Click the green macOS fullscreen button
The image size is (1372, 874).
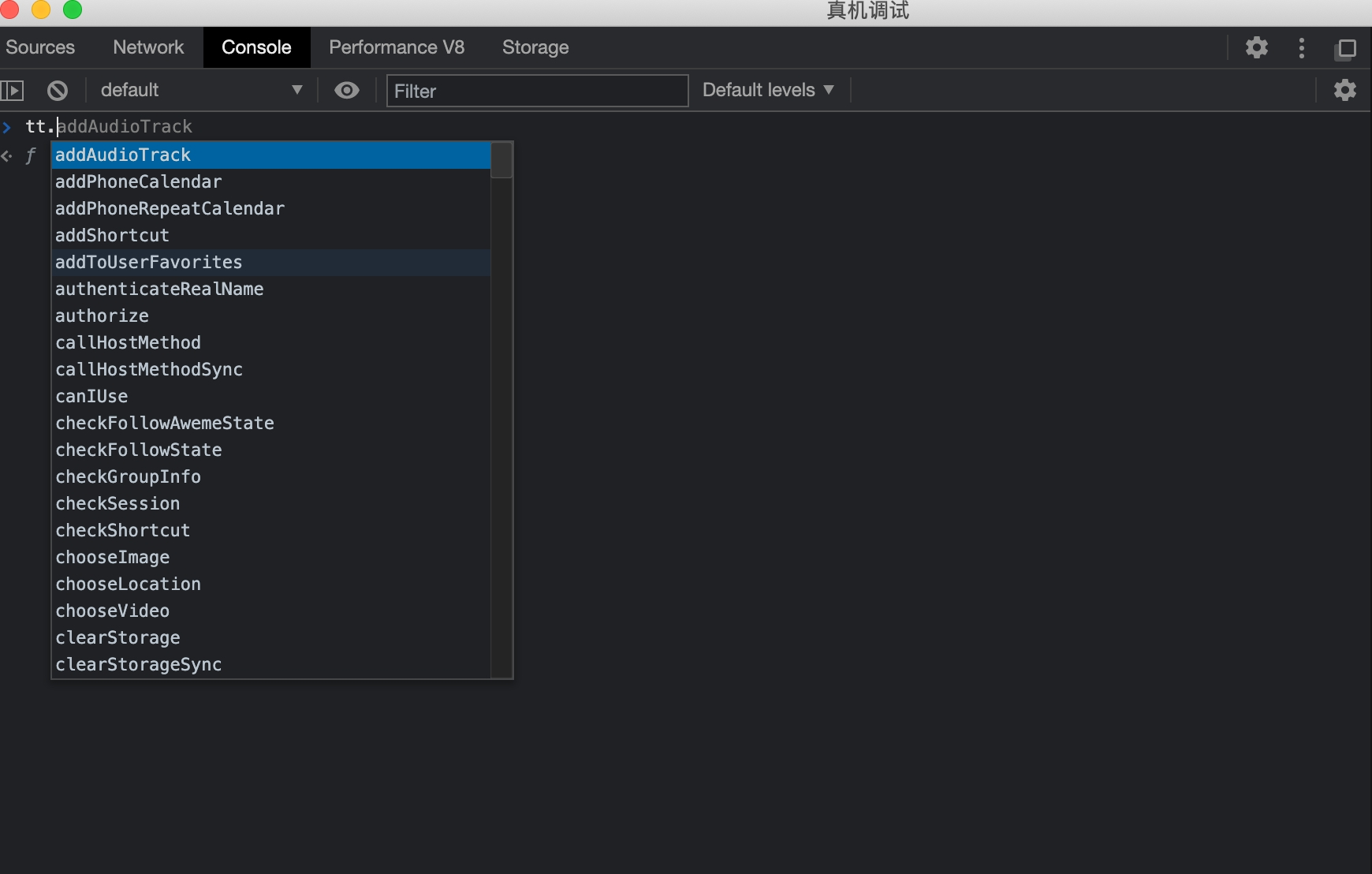73,9
